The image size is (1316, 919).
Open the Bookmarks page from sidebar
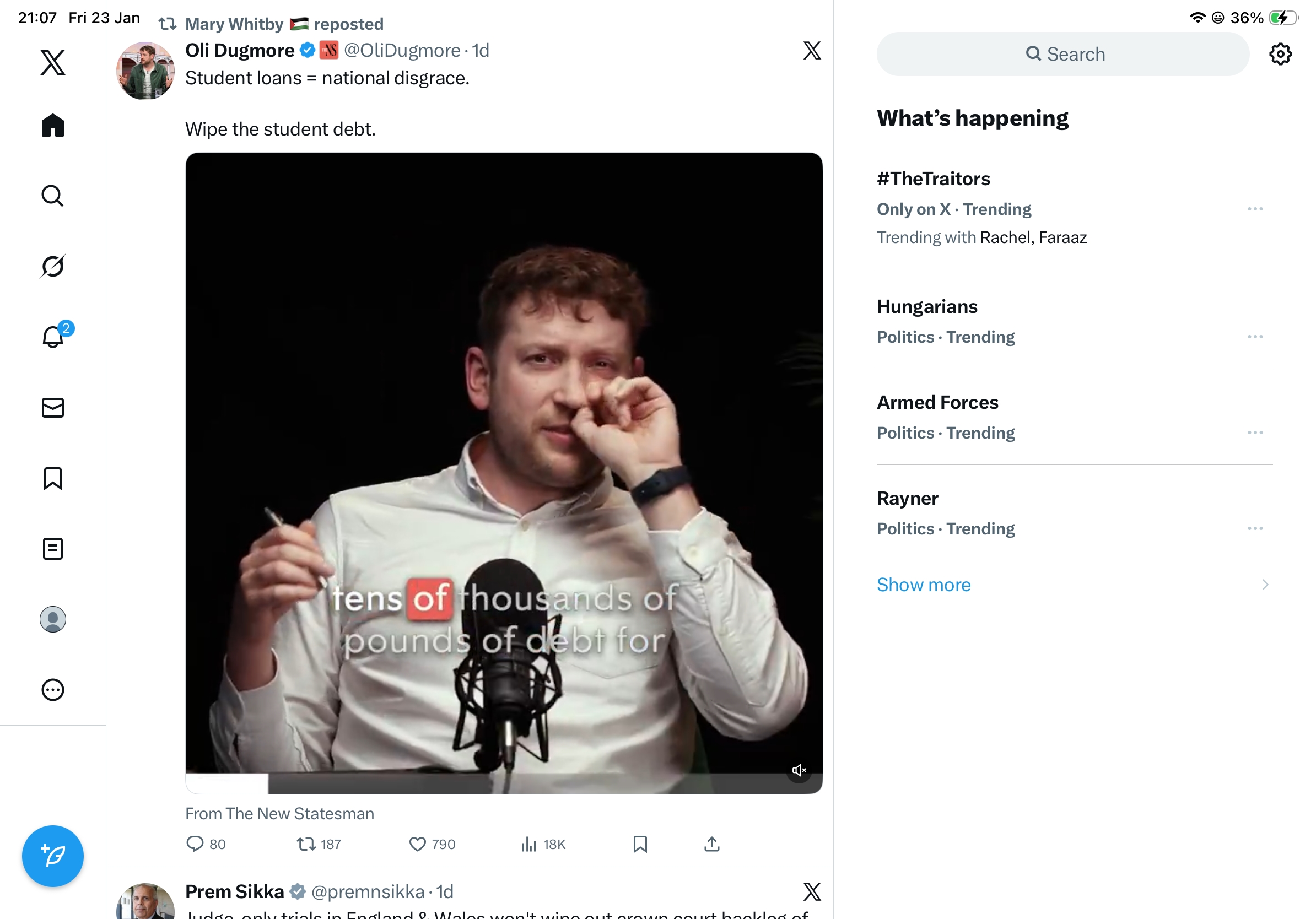click(x=53, y=478)
